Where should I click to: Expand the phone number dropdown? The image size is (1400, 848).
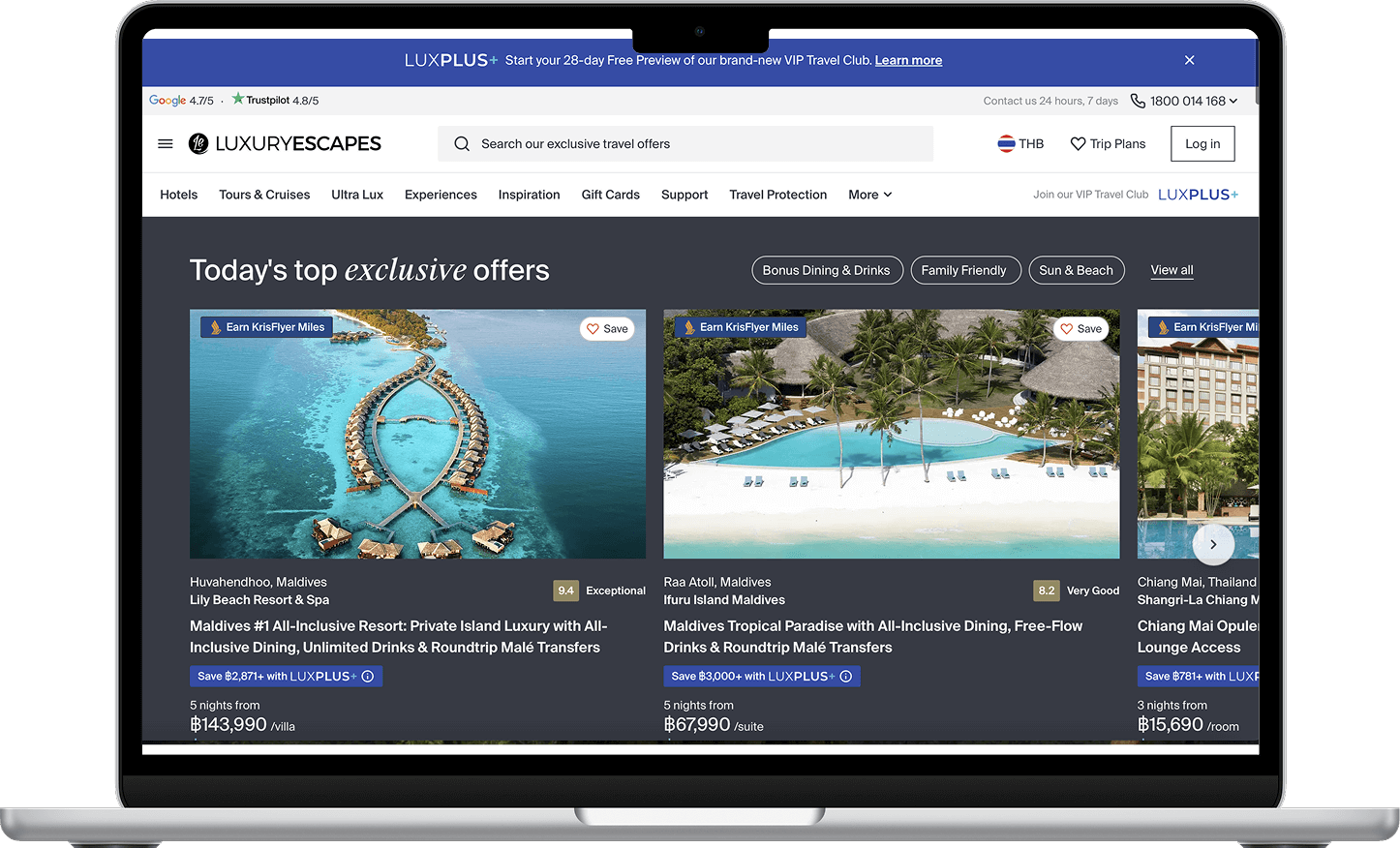(x=1233, y=101)
